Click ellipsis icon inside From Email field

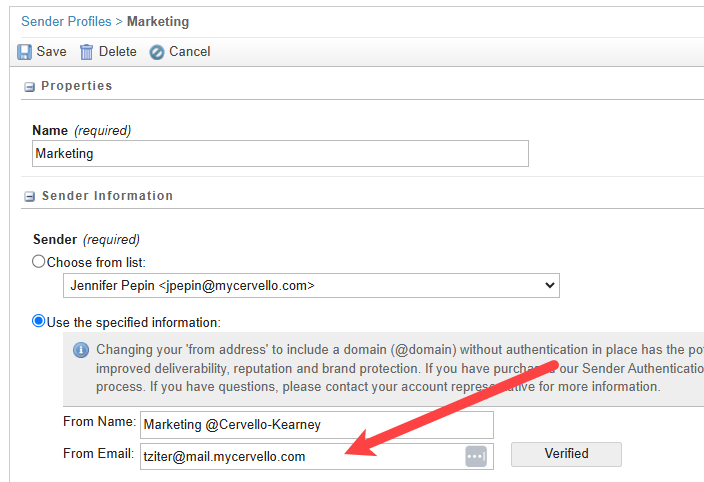point(475,456)
